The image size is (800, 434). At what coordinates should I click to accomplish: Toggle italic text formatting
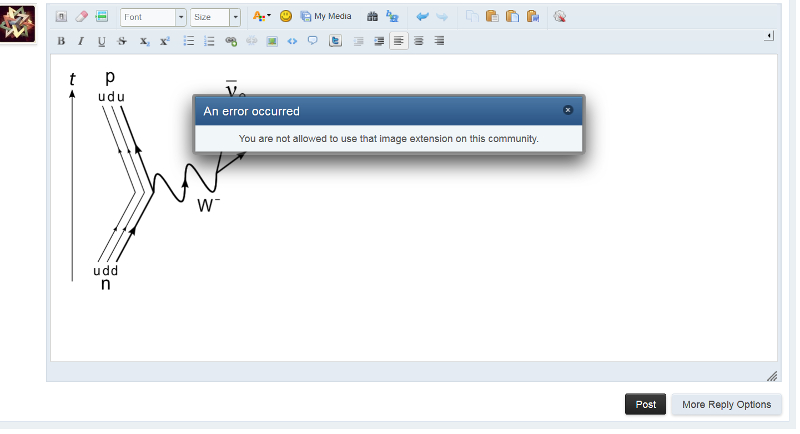pos(81,41)
